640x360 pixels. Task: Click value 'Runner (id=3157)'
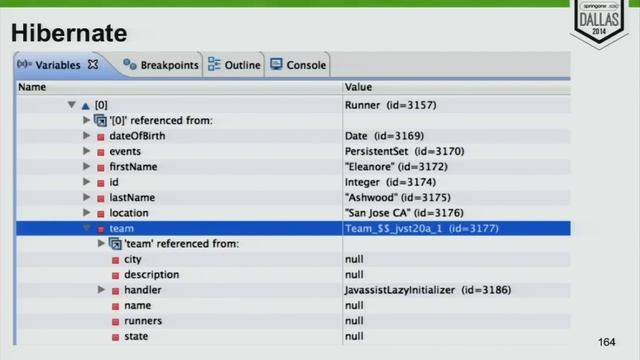391,105
